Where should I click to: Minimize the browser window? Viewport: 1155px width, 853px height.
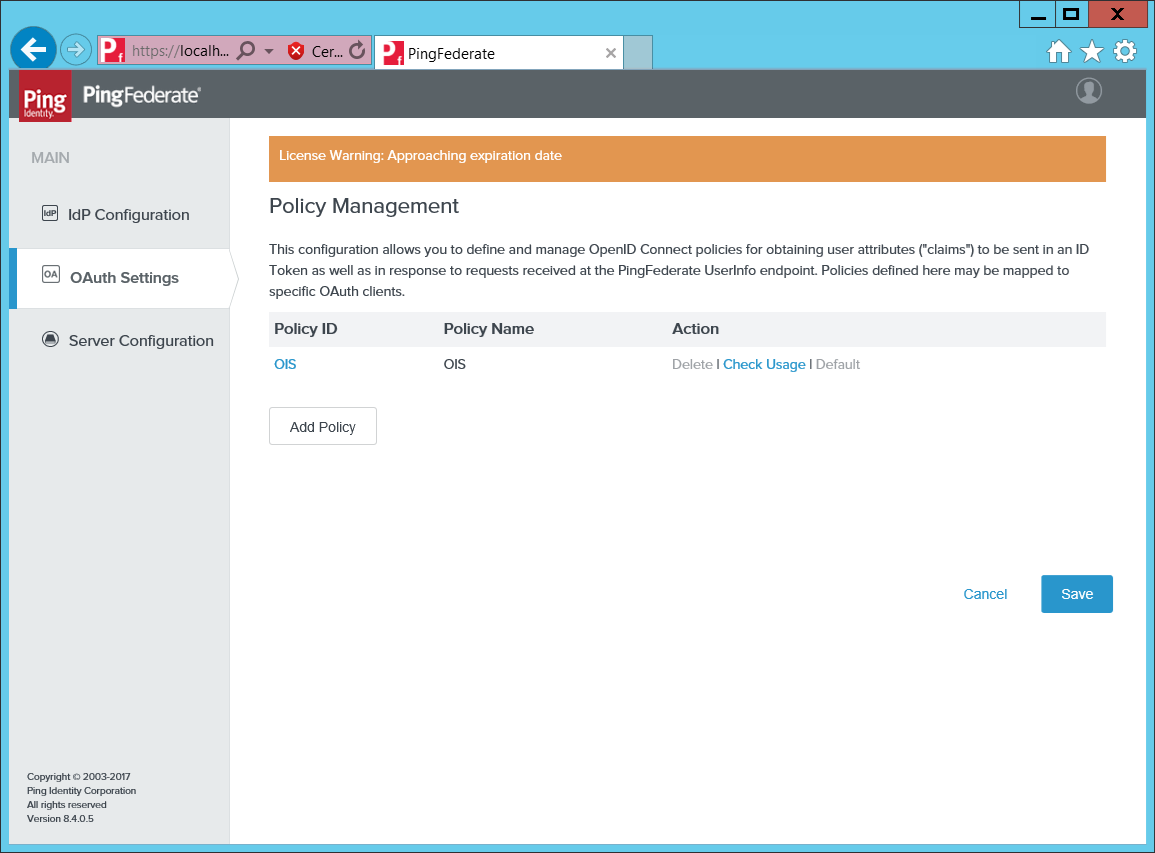coord(1038,14)
